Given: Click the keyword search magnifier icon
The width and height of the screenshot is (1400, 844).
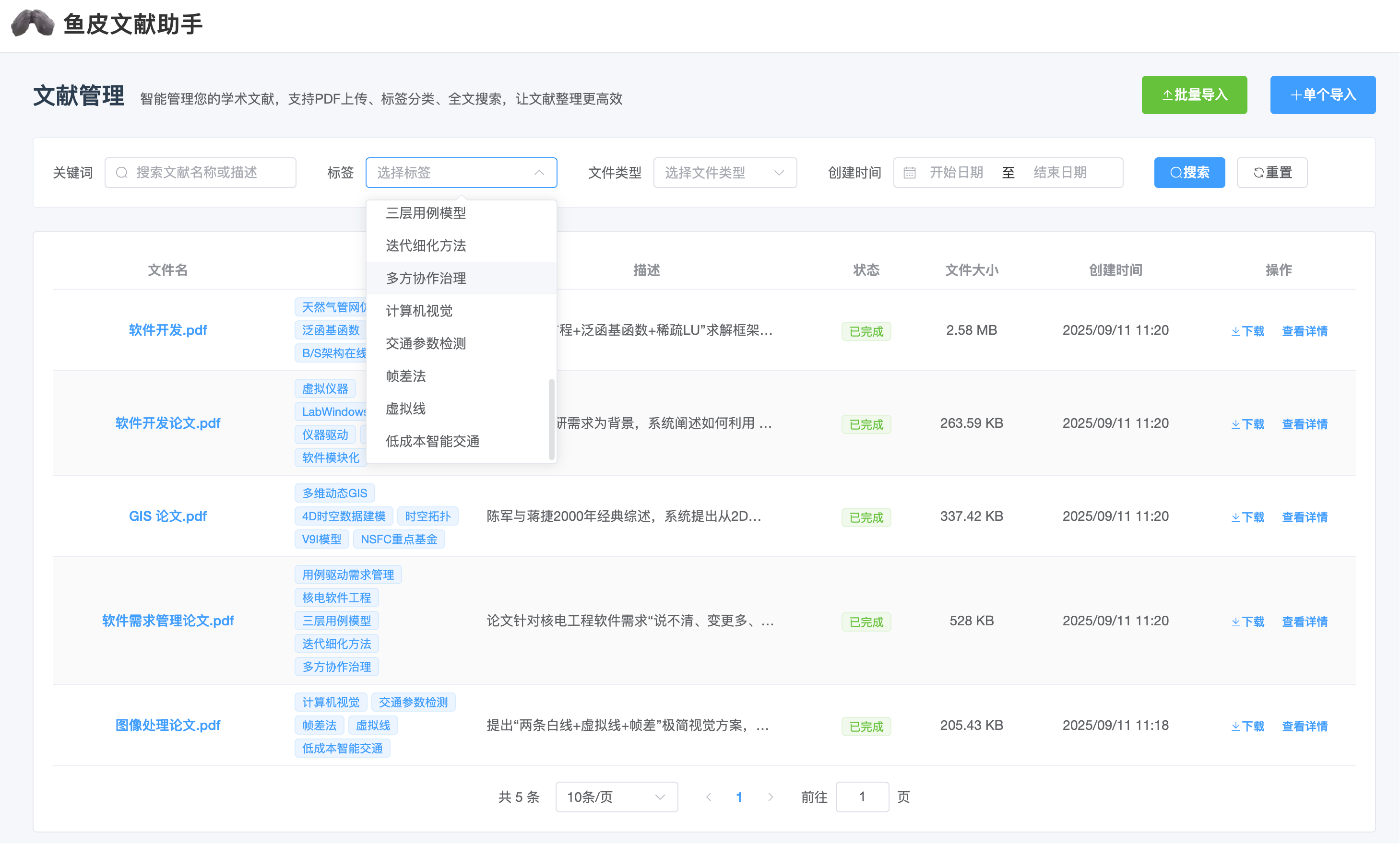Looking at the screenshot, I should (121, 173).
